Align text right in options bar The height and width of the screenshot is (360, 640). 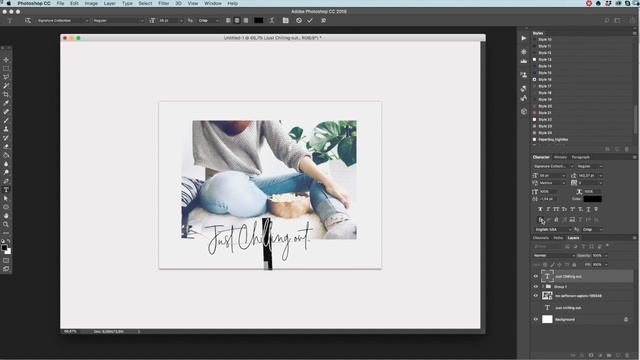[246, 20]
